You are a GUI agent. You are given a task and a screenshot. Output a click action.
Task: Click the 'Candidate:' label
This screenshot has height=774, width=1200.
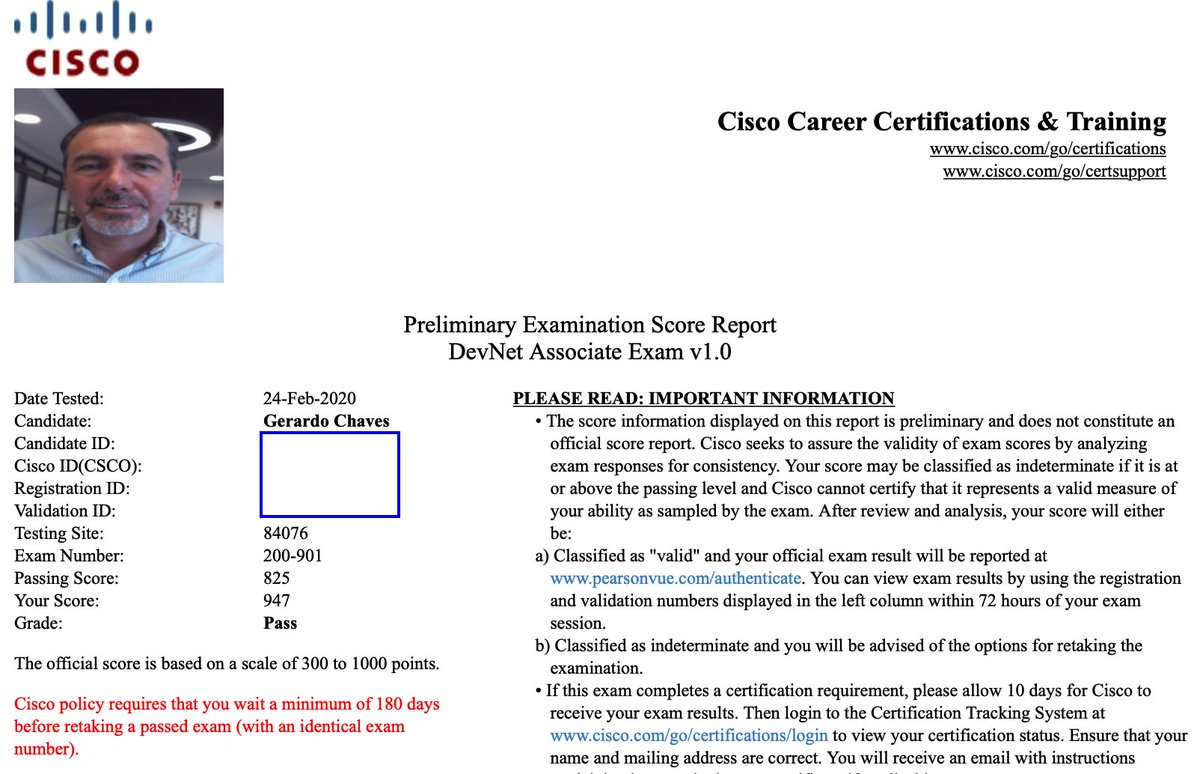[53, 421]
